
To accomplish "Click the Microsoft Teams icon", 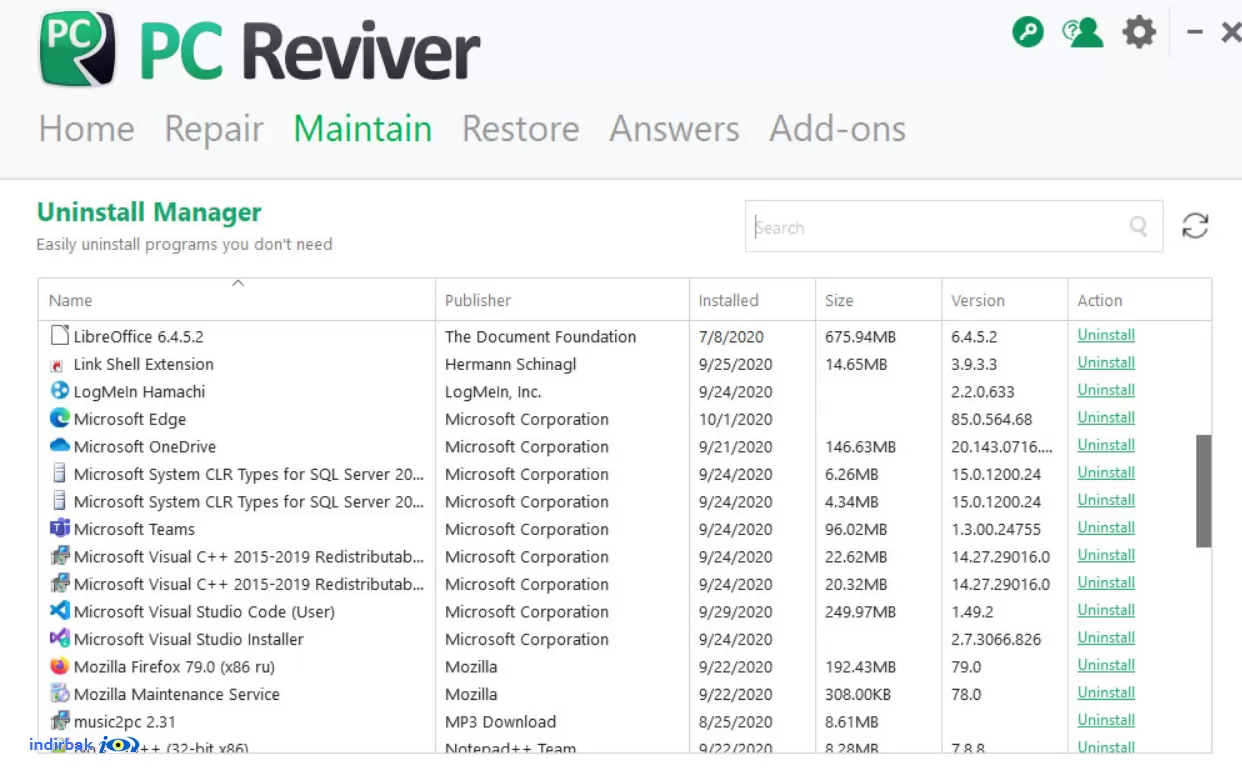I will click(59, 528).
